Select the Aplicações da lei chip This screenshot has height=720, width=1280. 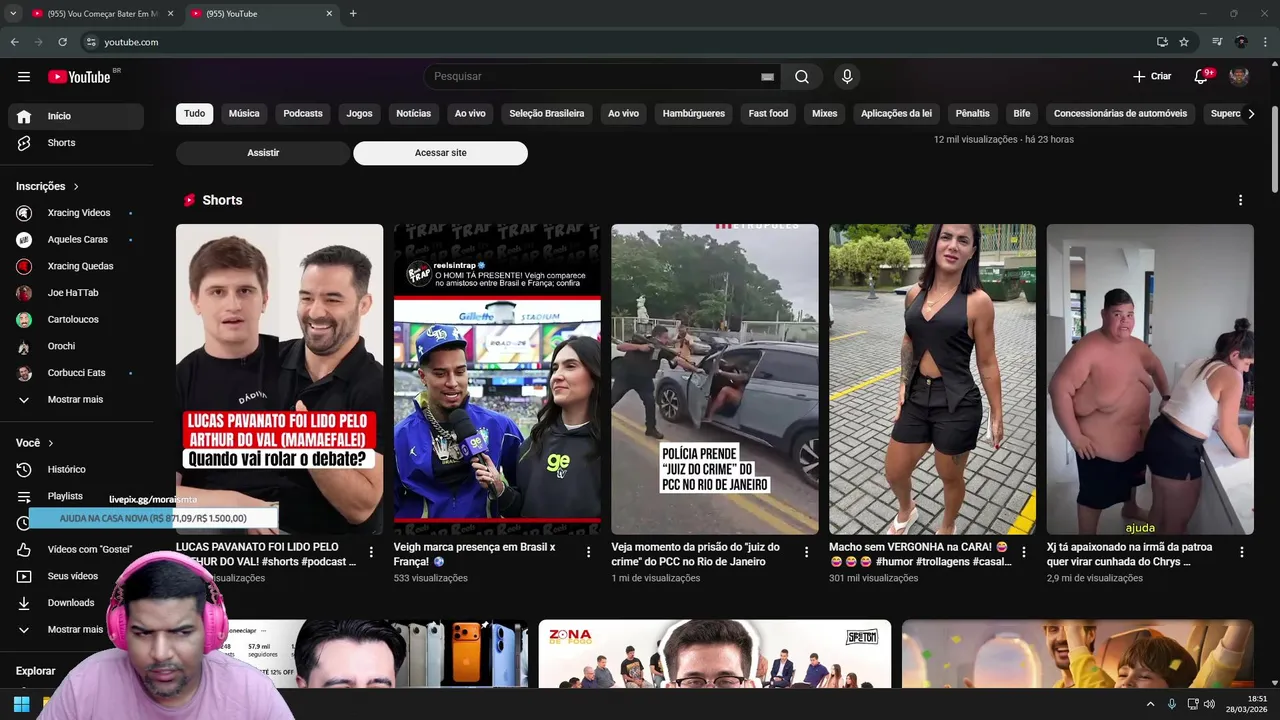click(896, 114)
